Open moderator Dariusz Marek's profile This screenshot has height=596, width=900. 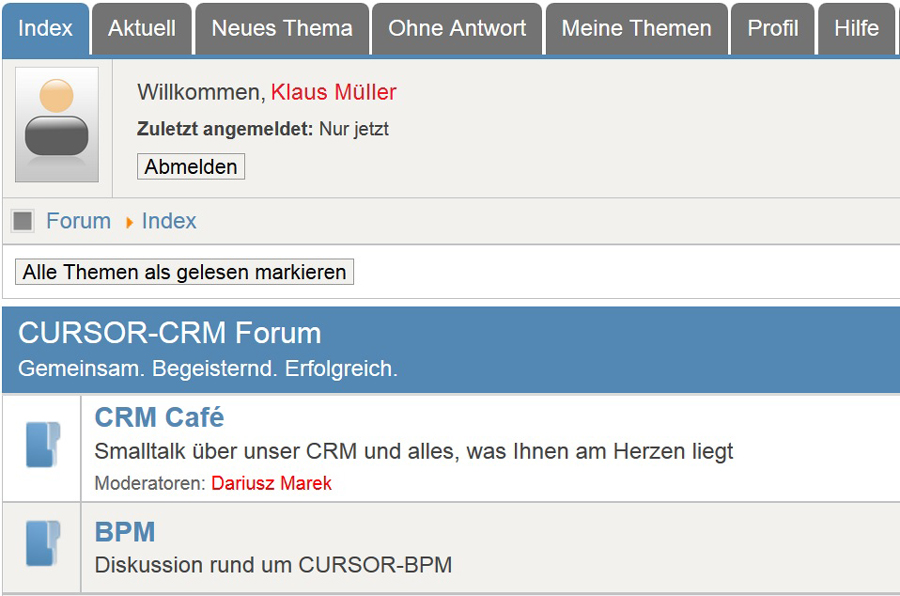(271, 483)
